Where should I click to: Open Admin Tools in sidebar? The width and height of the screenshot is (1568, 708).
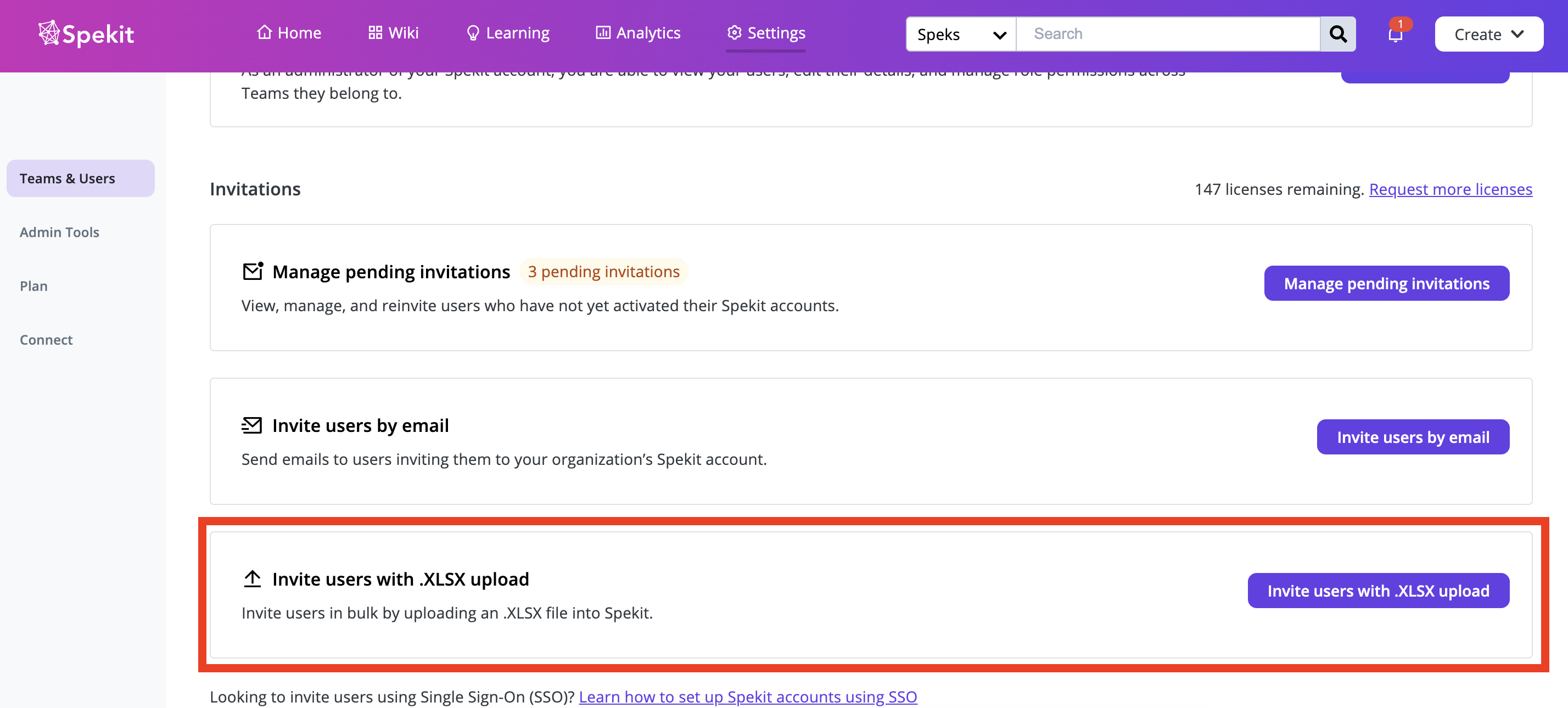pos(59,232)
